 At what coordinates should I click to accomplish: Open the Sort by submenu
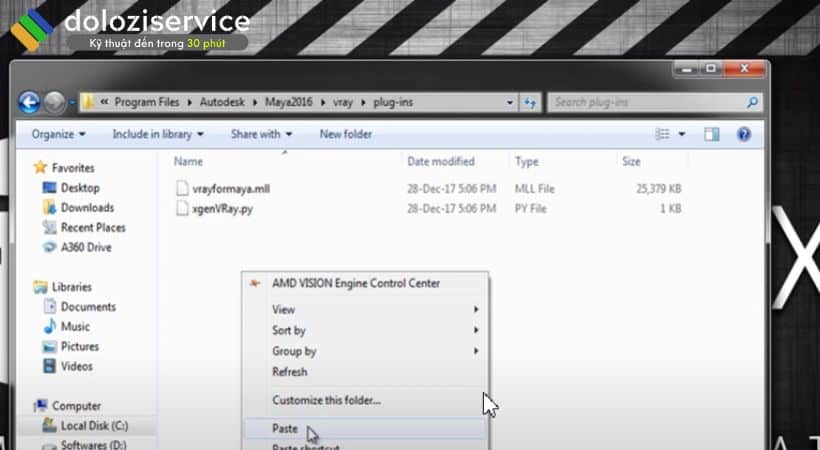click(x=366, y=331)
